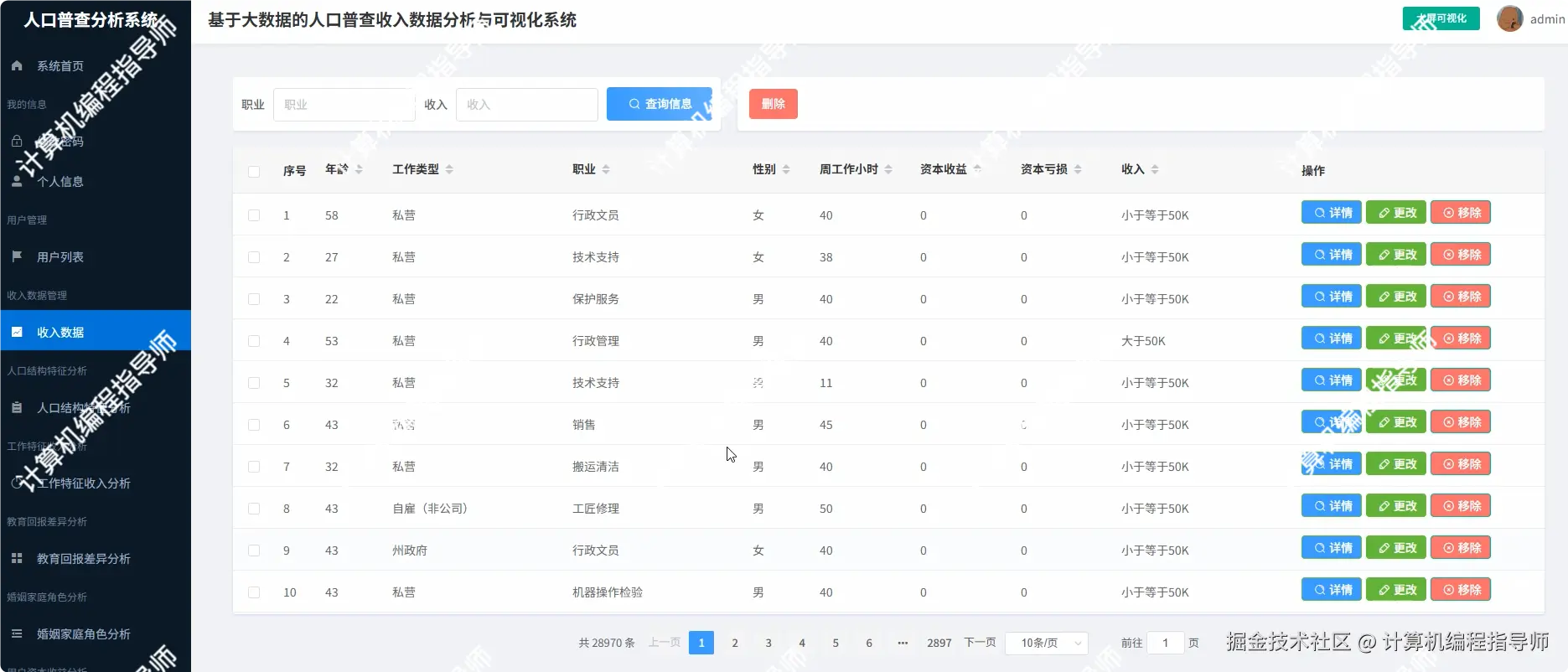Screen dimensions: 1568x672
Task: Check the checkbox for row 5
Action: coord(254,383)
